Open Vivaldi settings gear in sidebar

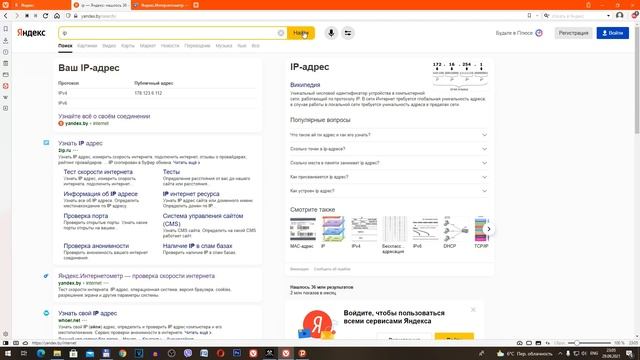6,334
